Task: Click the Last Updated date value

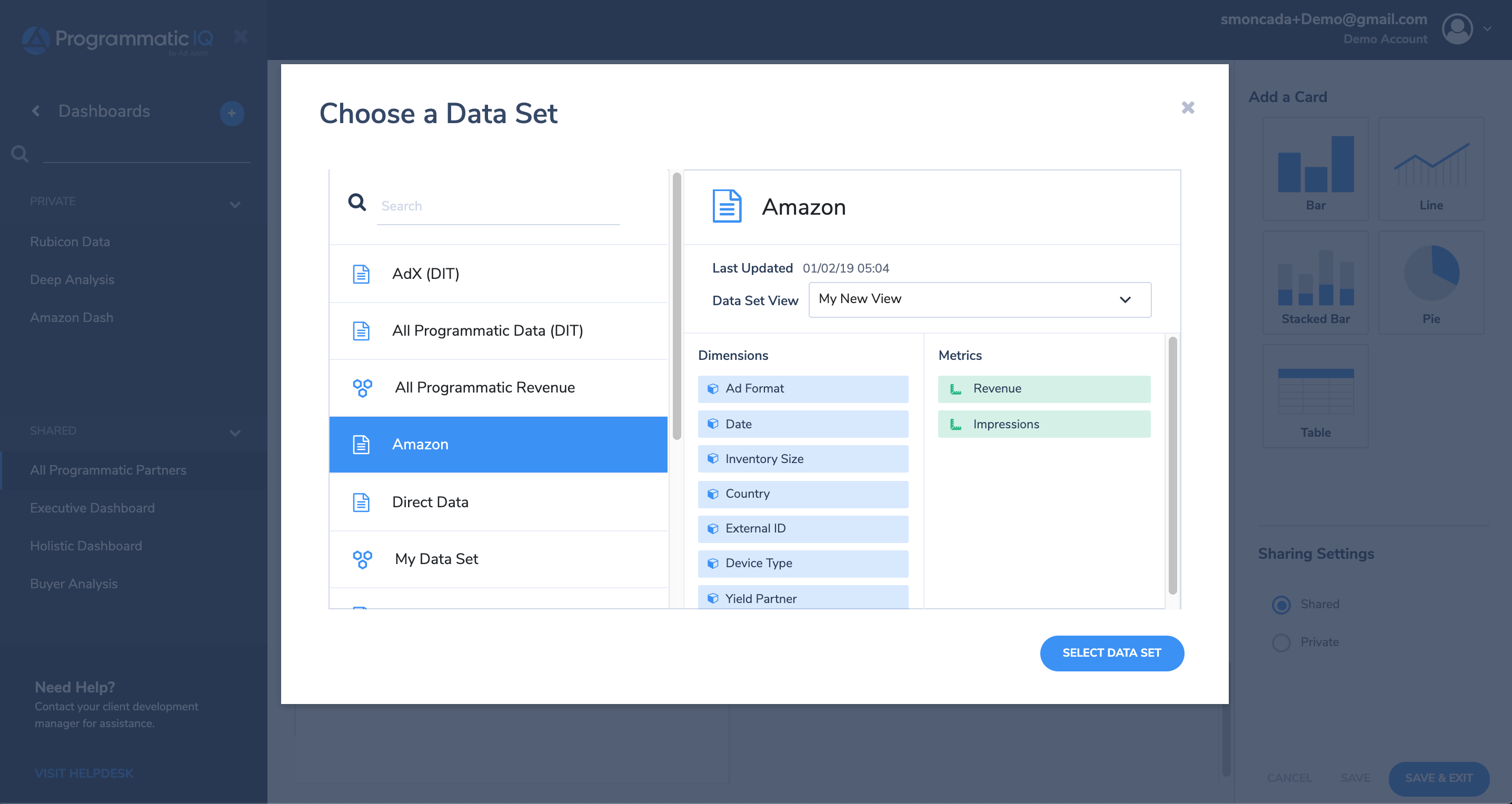Action: click(x=845, y=268)
